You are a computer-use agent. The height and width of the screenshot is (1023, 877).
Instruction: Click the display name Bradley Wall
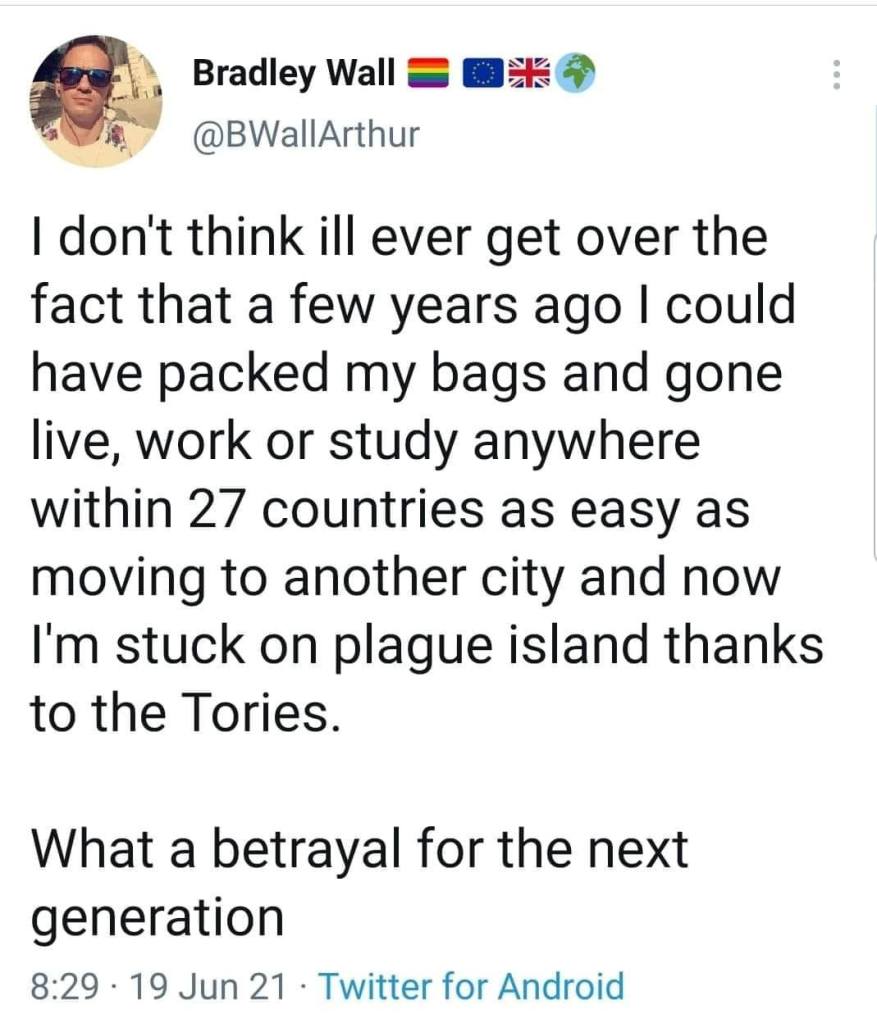293,73
